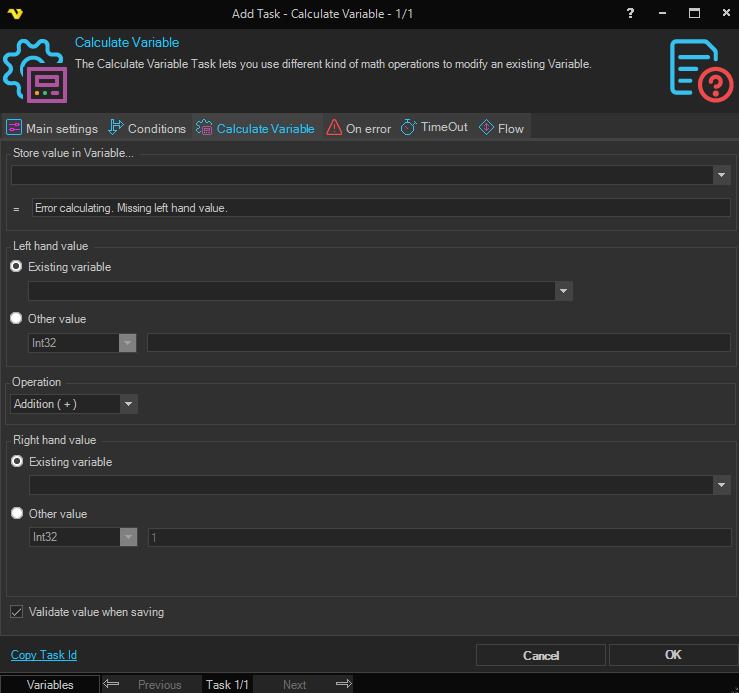The width and height of the screenshot is (739, 693).
Task: Expand the Store value in Variable dropdown
Action: (x=721, y=175)
